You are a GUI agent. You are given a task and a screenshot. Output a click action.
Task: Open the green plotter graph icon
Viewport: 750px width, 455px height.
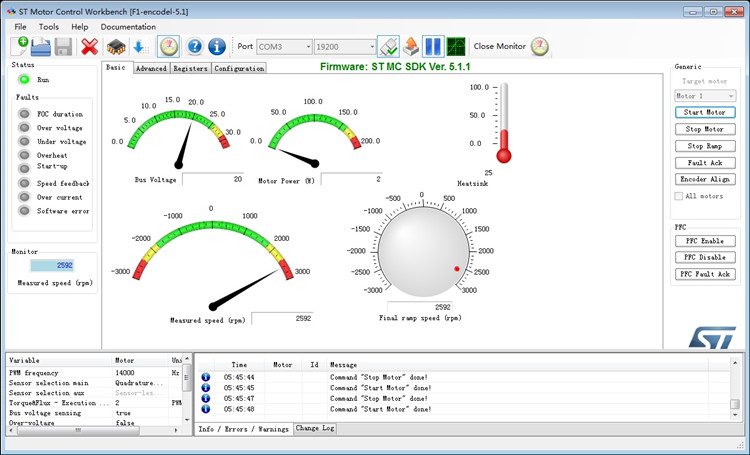456,46
